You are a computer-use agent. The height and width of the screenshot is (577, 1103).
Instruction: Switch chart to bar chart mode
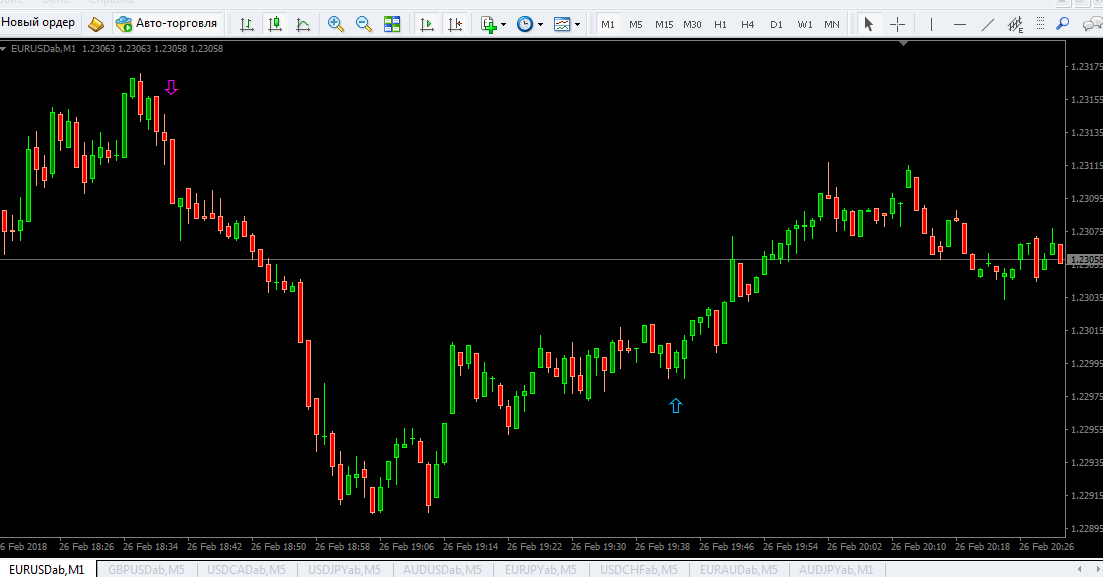247,24
